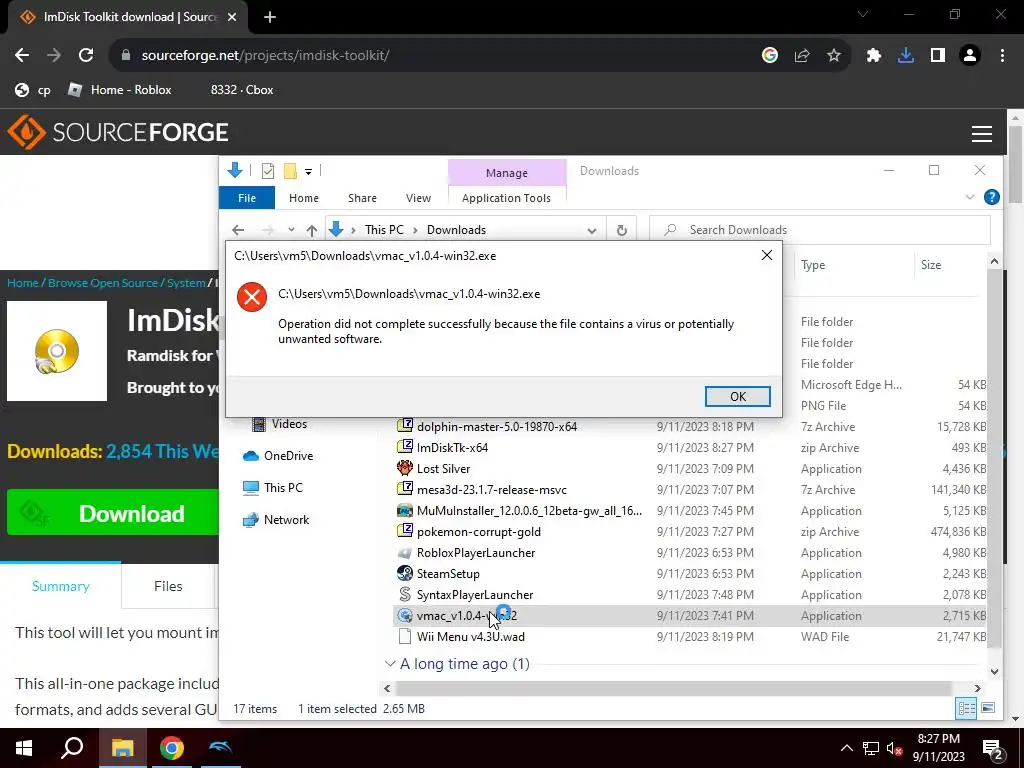The width and height of the screenshot is (1024, 768).
Task: Select Videos in the navigation pane
Action: pyautogui.click(x=280, y=424)
